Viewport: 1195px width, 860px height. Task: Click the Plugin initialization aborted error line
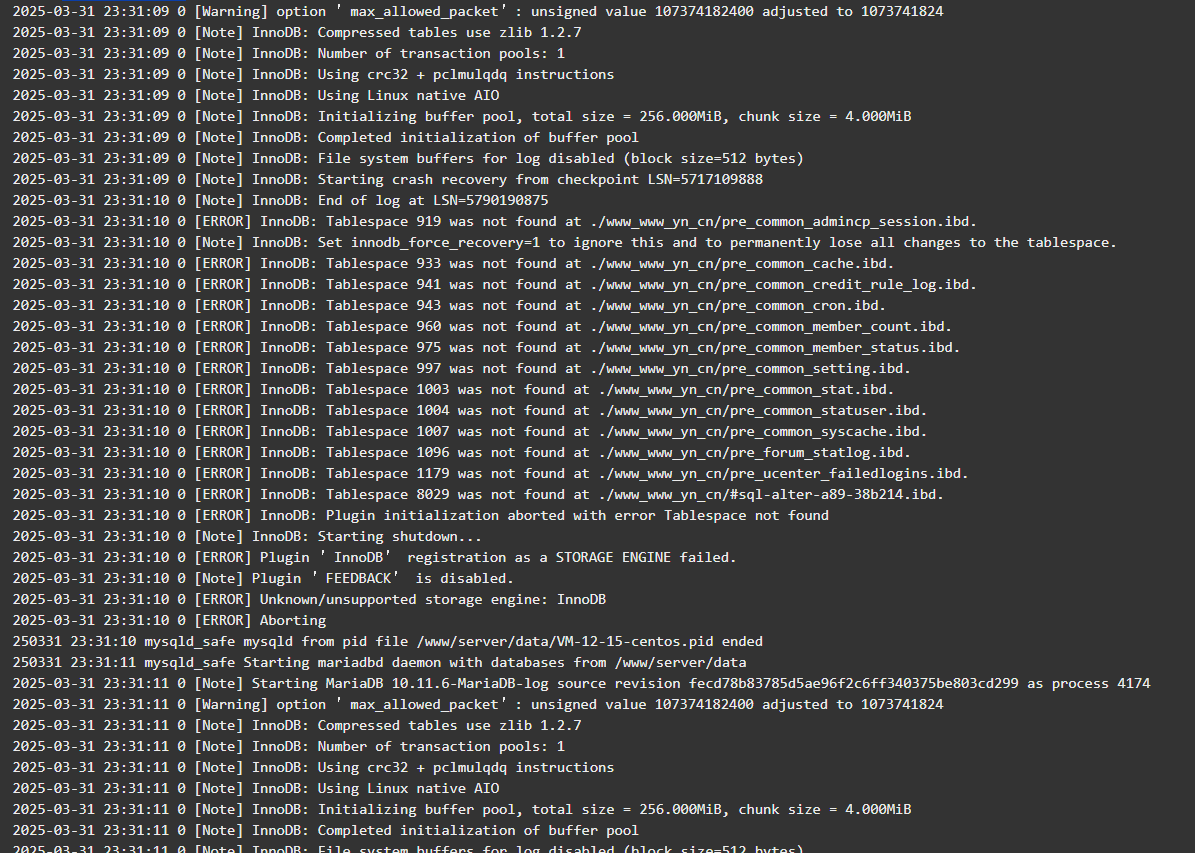tap(421, 515)
